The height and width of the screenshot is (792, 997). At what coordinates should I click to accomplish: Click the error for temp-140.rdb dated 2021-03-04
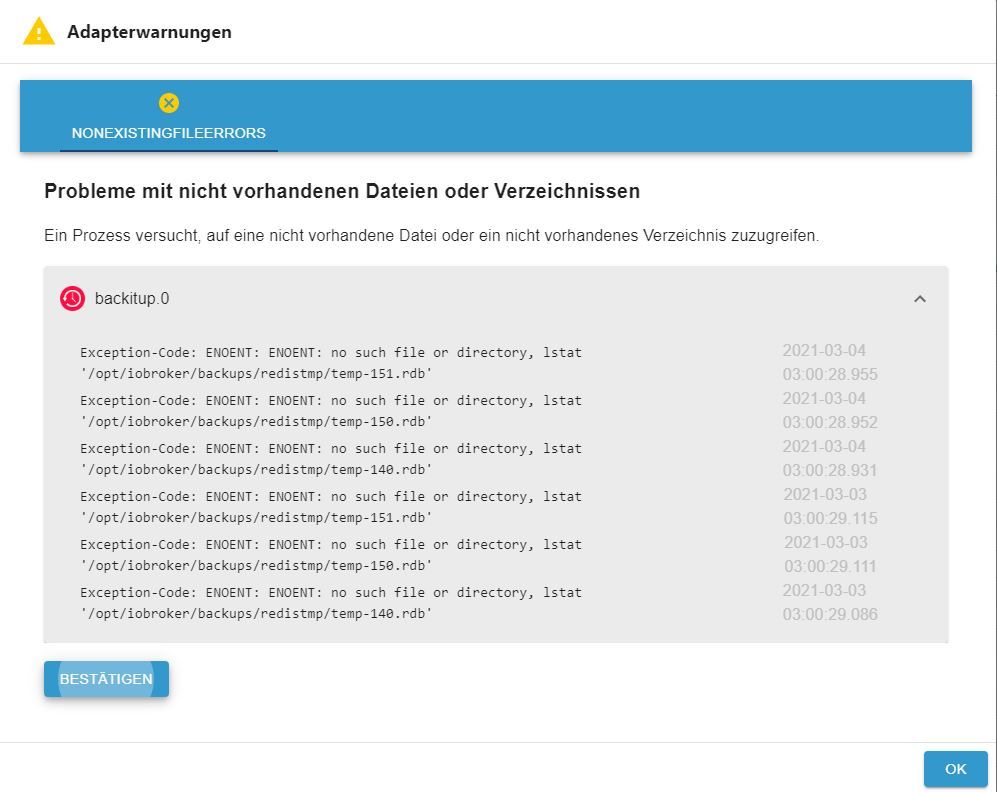pos(331,459)
